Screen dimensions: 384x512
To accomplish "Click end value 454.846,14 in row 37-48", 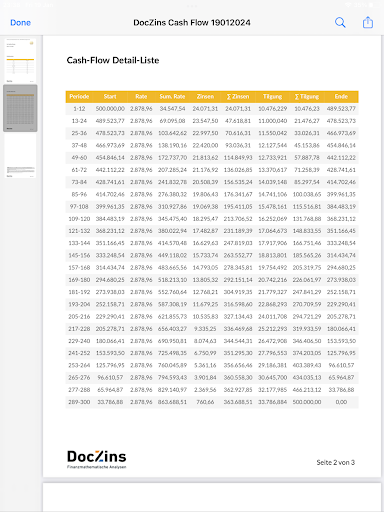I will click(341, 146).
